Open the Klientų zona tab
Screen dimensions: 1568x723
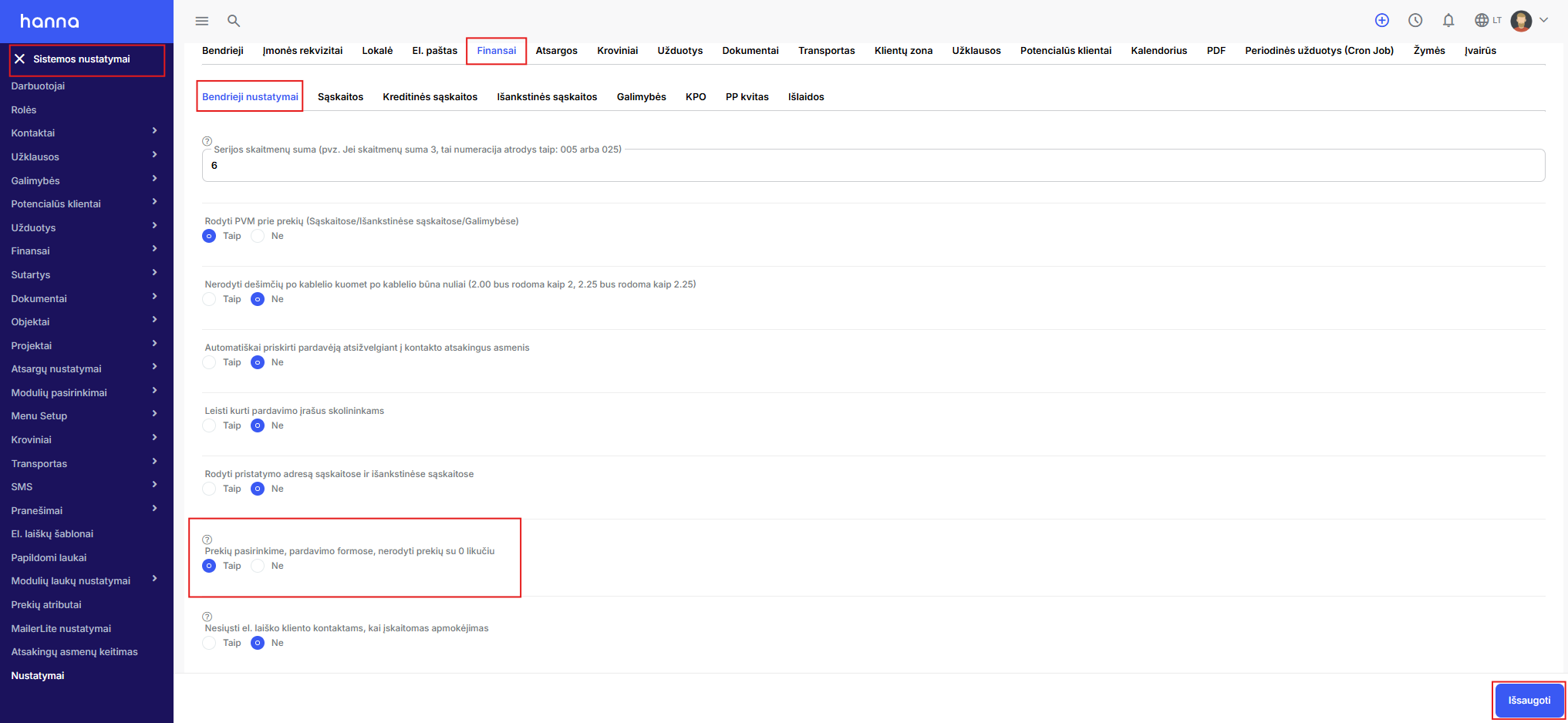coord(903,51)
